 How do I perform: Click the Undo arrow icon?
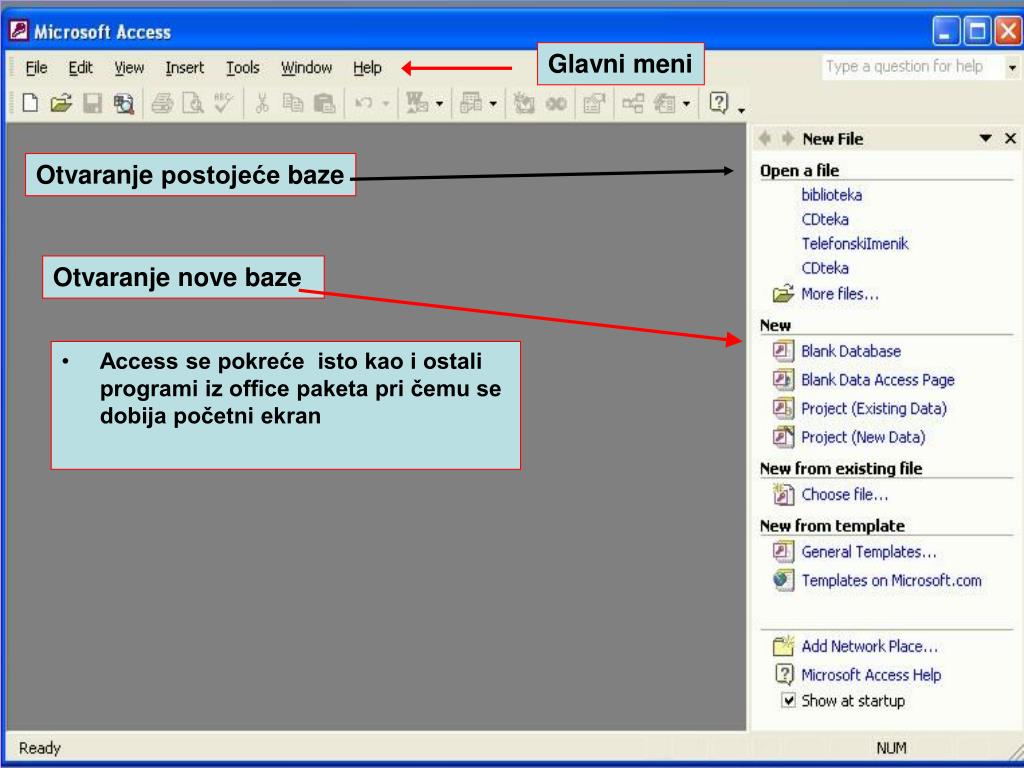(364, 103)
